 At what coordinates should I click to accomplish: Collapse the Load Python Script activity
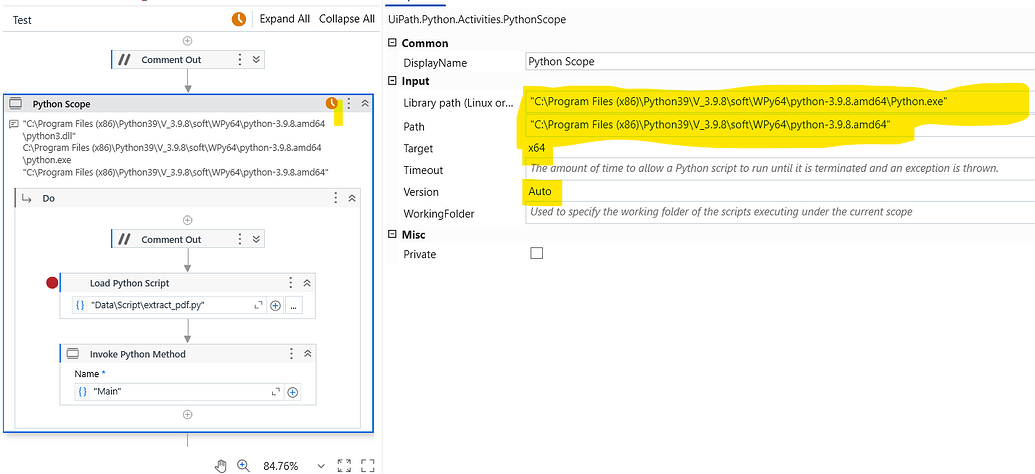point(308,284)
